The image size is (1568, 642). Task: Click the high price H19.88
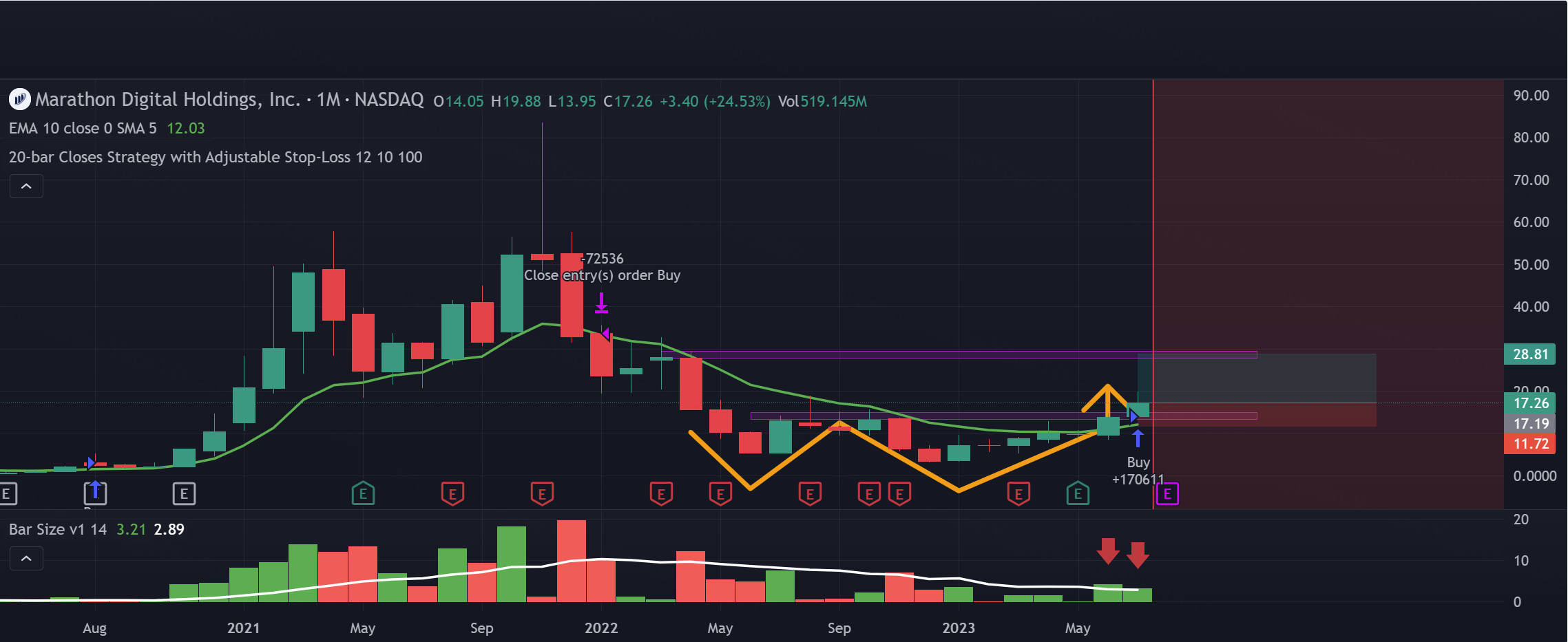click(516, 102)
